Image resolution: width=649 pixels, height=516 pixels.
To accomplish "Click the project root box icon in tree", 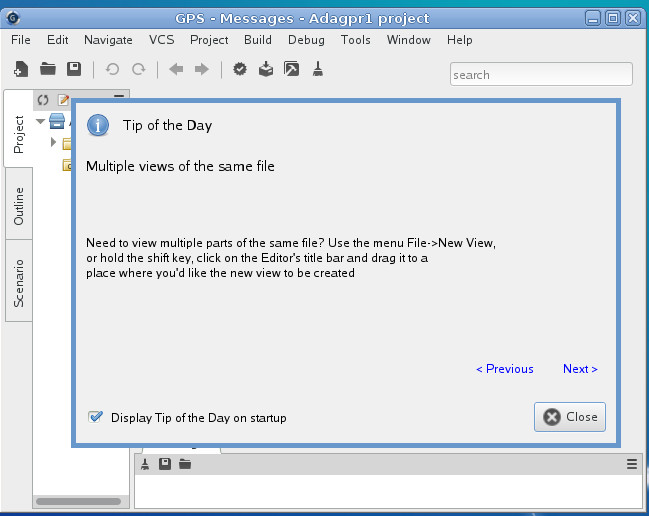I will [57, 121].
